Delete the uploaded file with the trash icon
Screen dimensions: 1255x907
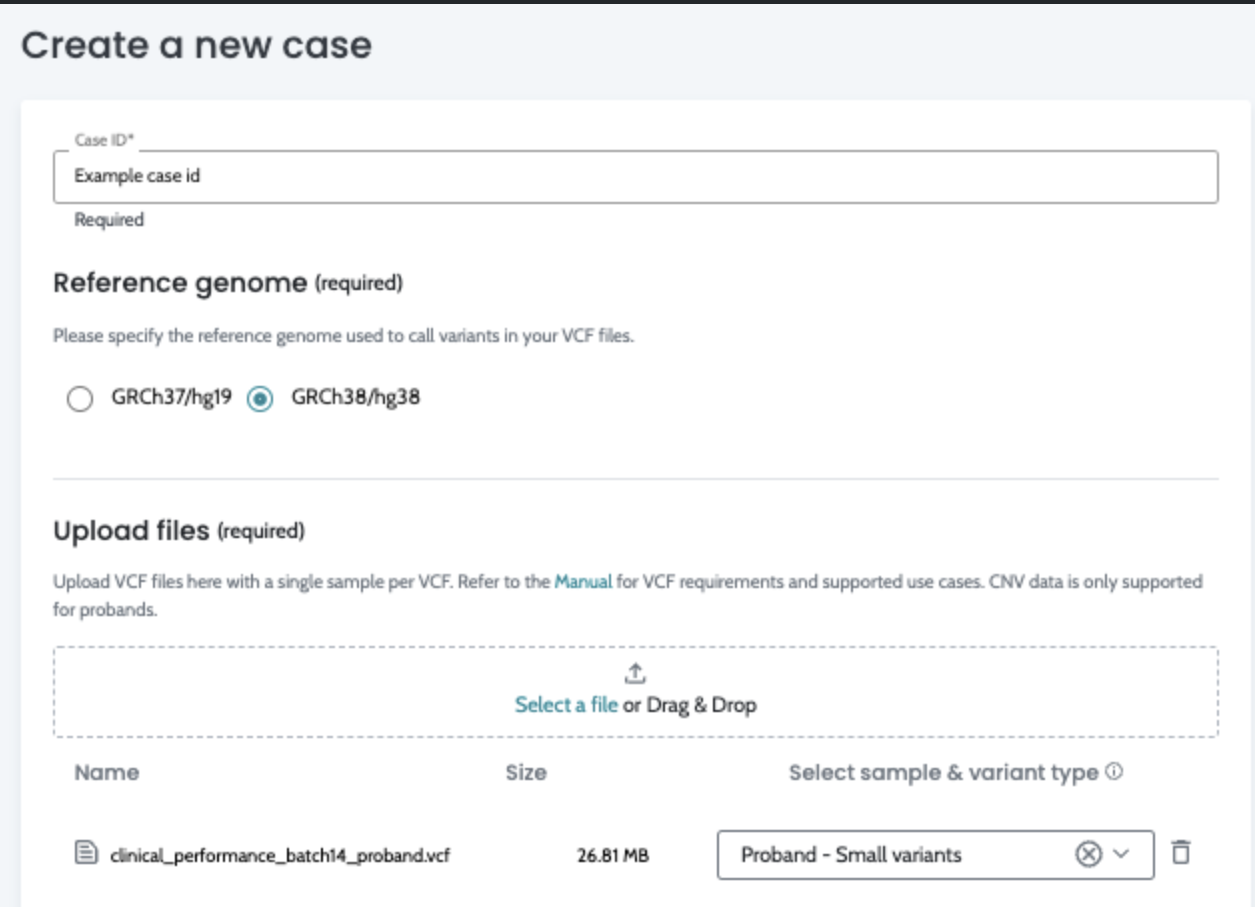[x=1181, y=853]
